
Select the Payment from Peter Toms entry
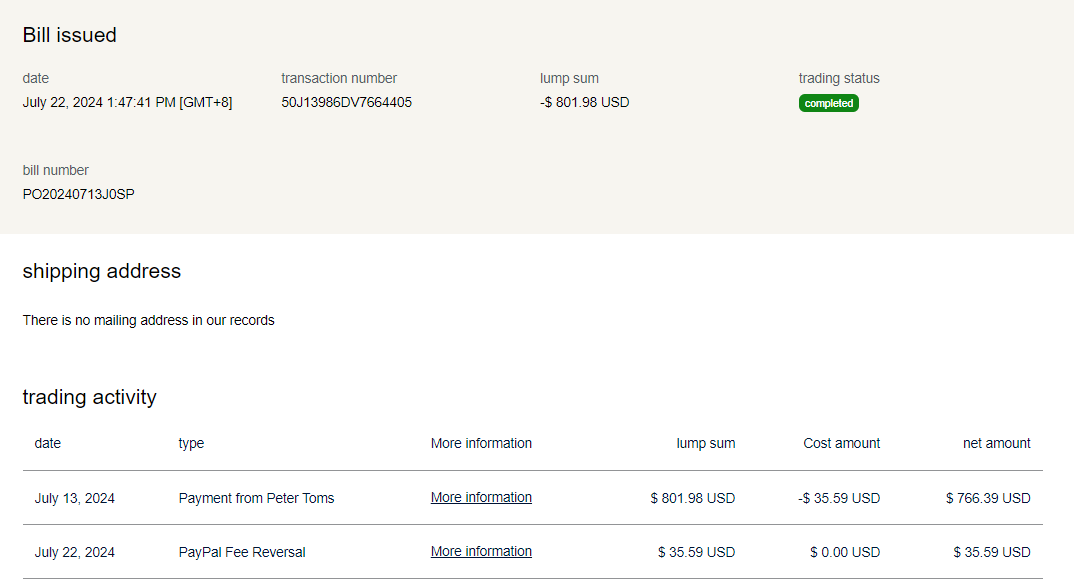click(256, 498)
